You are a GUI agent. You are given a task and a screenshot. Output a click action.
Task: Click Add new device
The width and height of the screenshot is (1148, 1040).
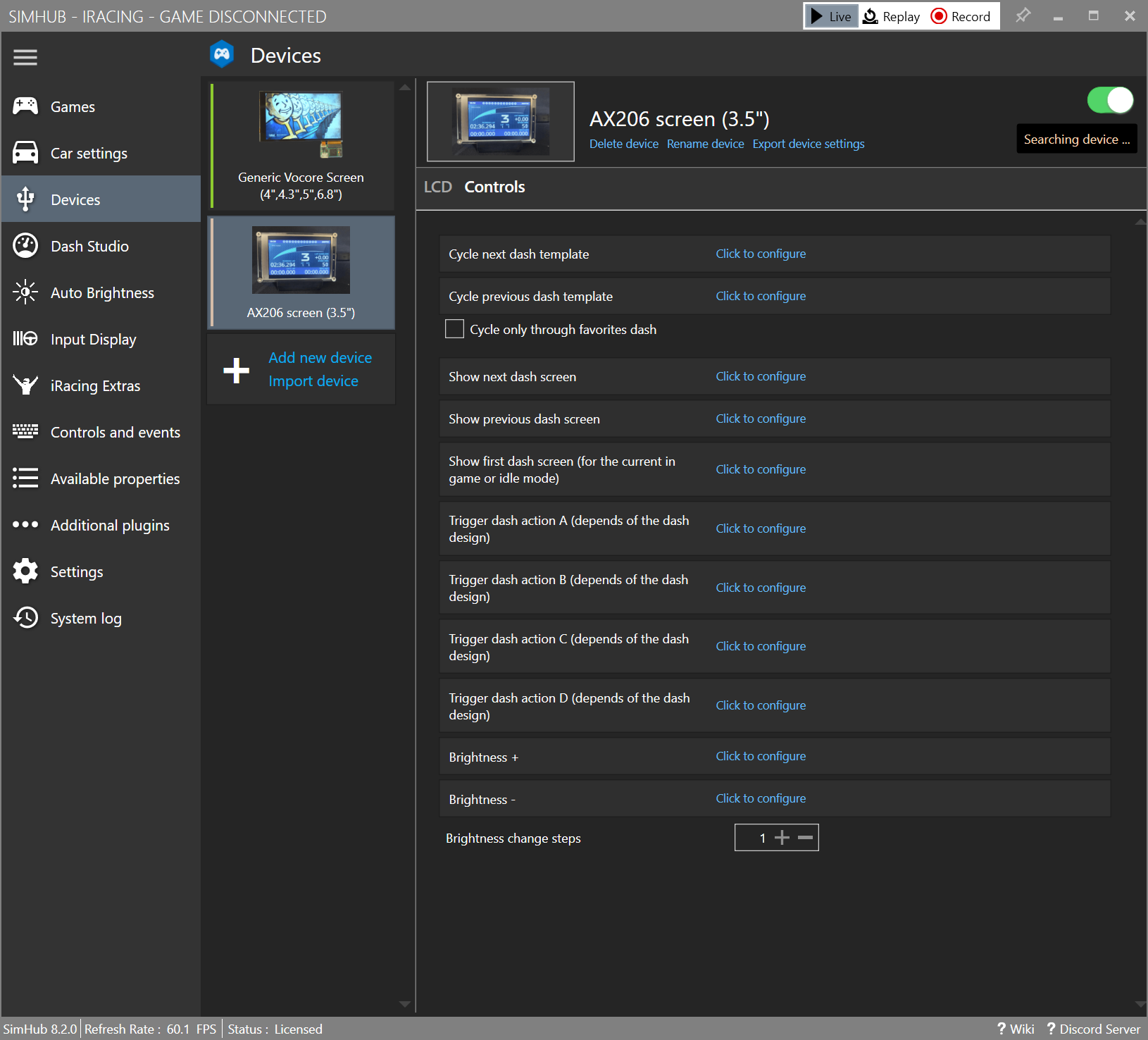320,358
